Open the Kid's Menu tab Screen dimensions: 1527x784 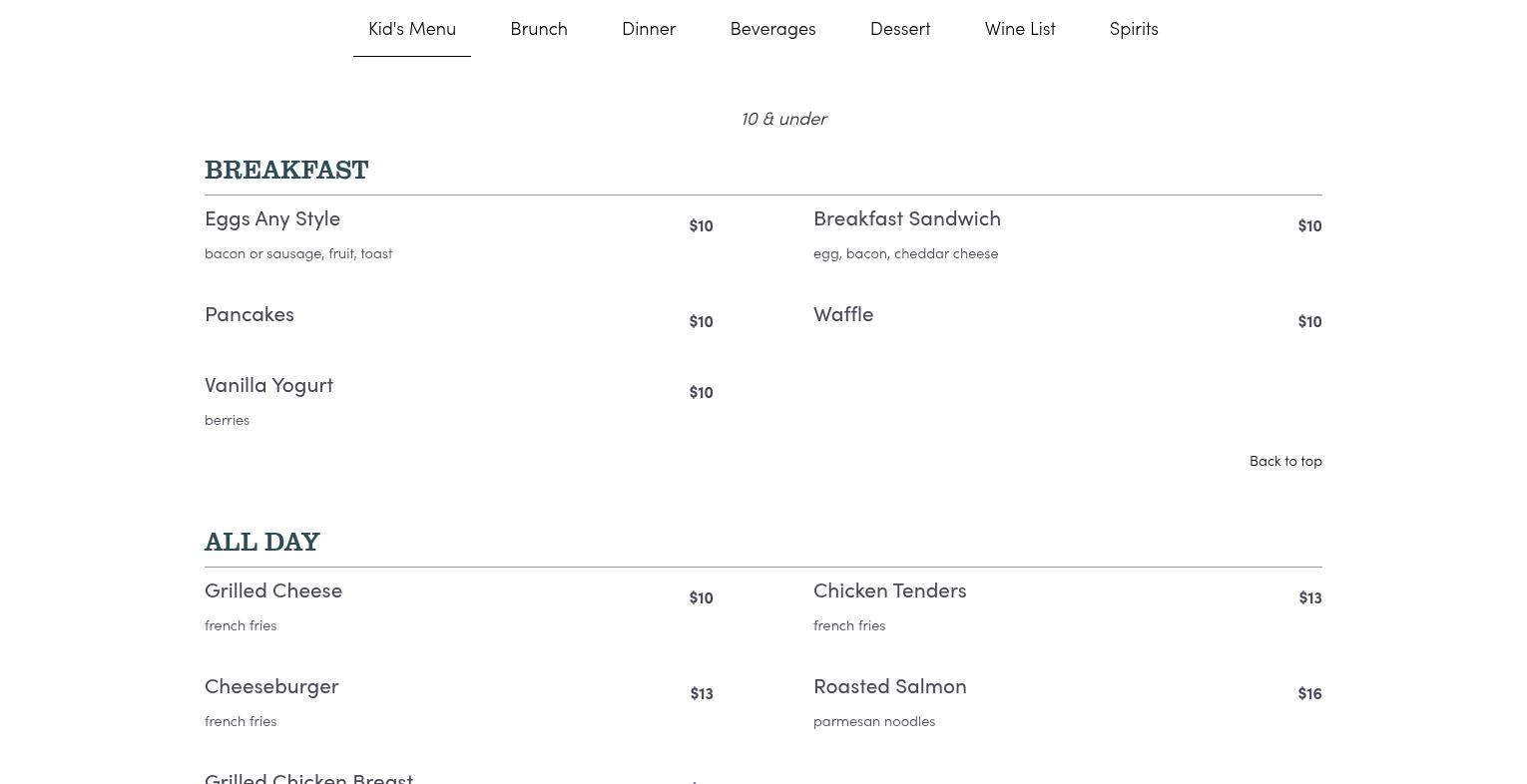click(412, 29)
